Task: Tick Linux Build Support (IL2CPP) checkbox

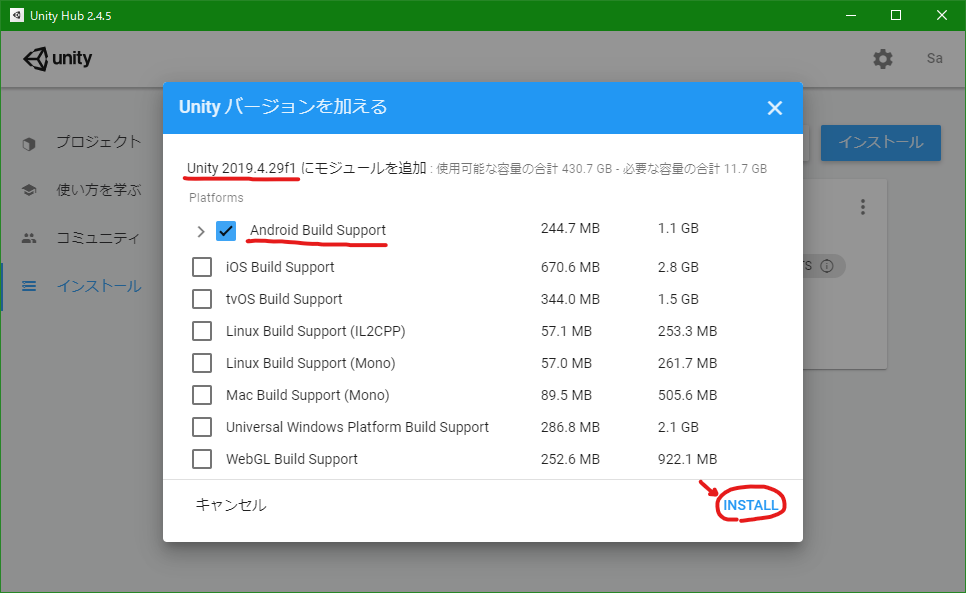Action: [202, 331]
